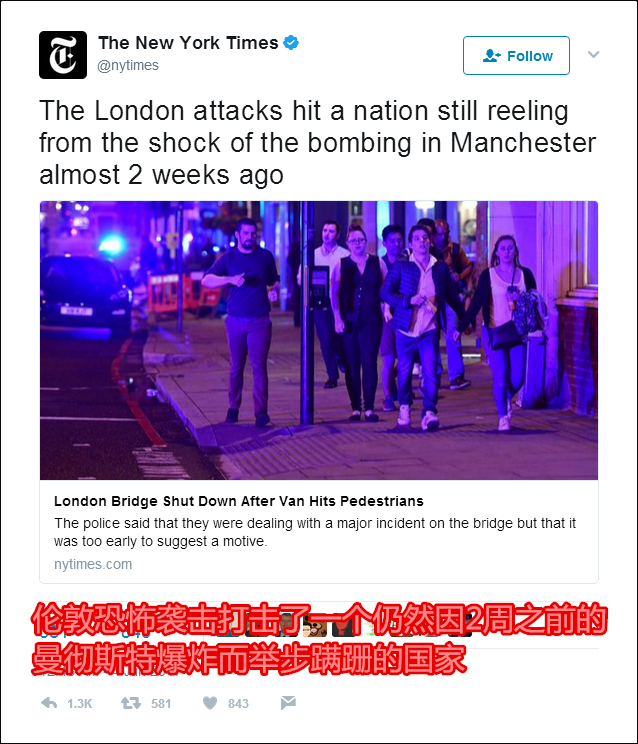Image resolution: width=638 pixels, height=744 pixels.
Task: Click the blue verified badge
Action: 291,43
